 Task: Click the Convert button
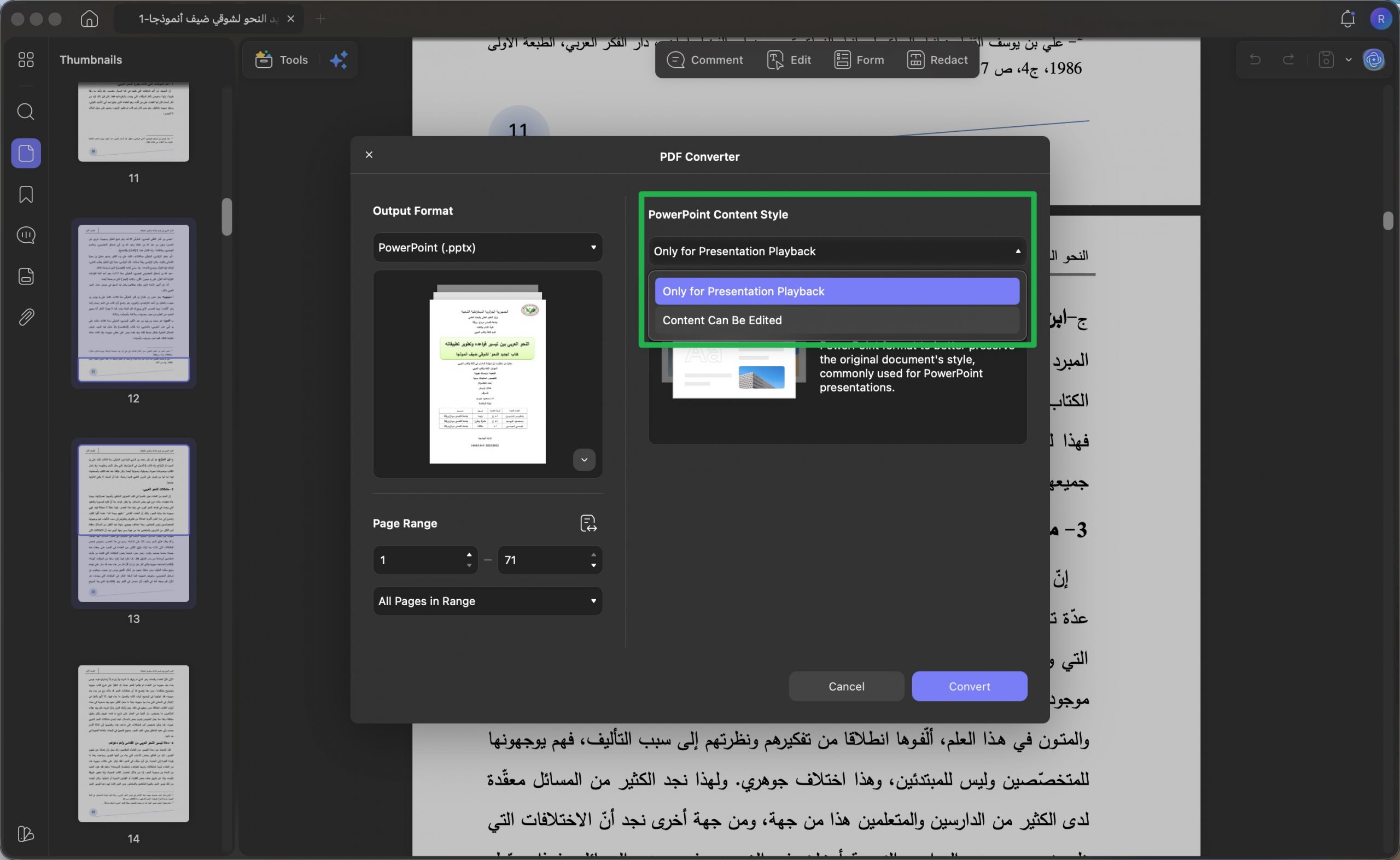969,687
